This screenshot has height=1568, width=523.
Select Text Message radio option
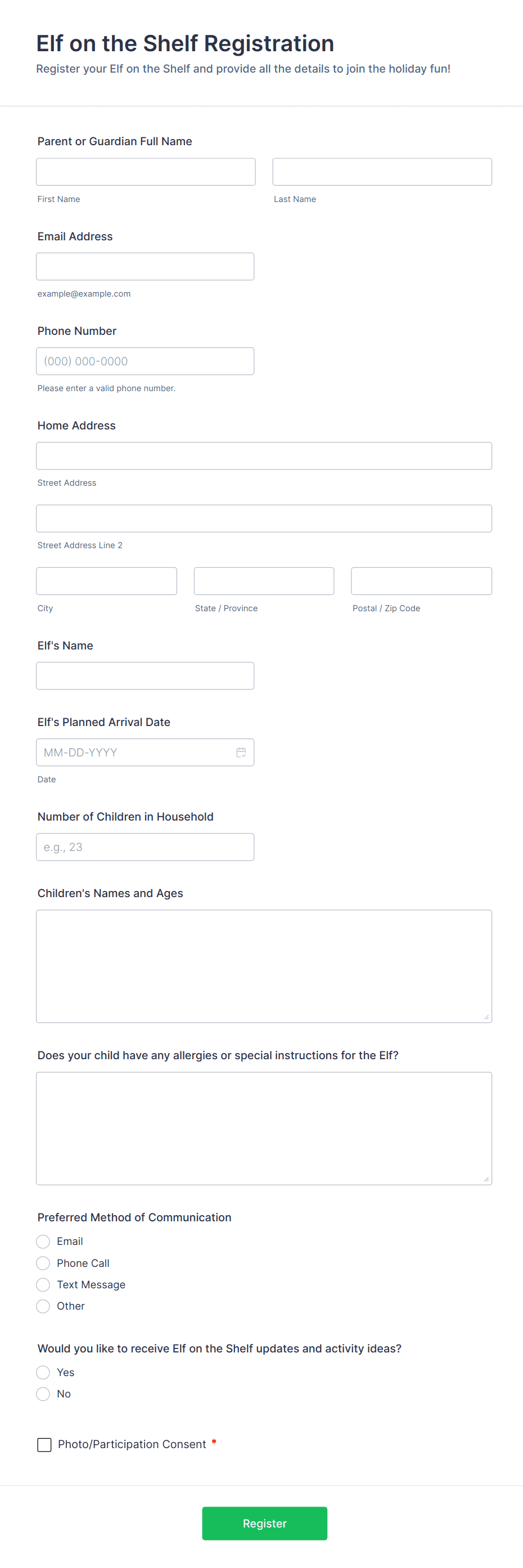(x=43, y=1284)
